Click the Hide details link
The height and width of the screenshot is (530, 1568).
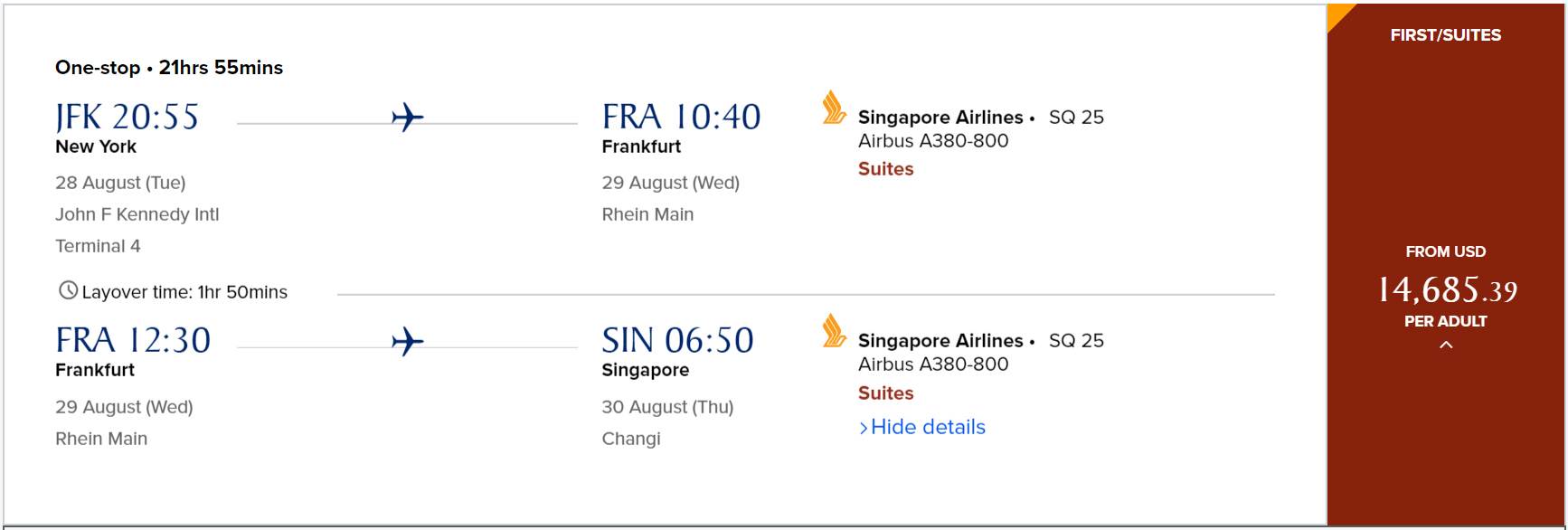pyautogui.click(x=928, y=427)
